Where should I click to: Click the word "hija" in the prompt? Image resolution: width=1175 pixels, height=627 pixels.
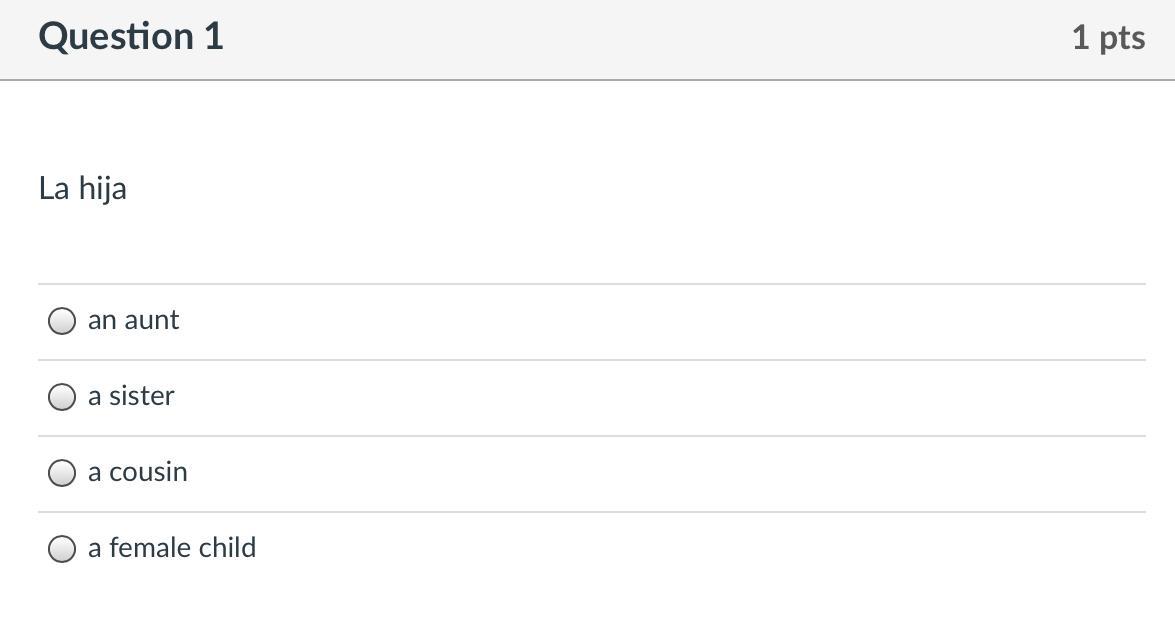[x=102, y=188]
